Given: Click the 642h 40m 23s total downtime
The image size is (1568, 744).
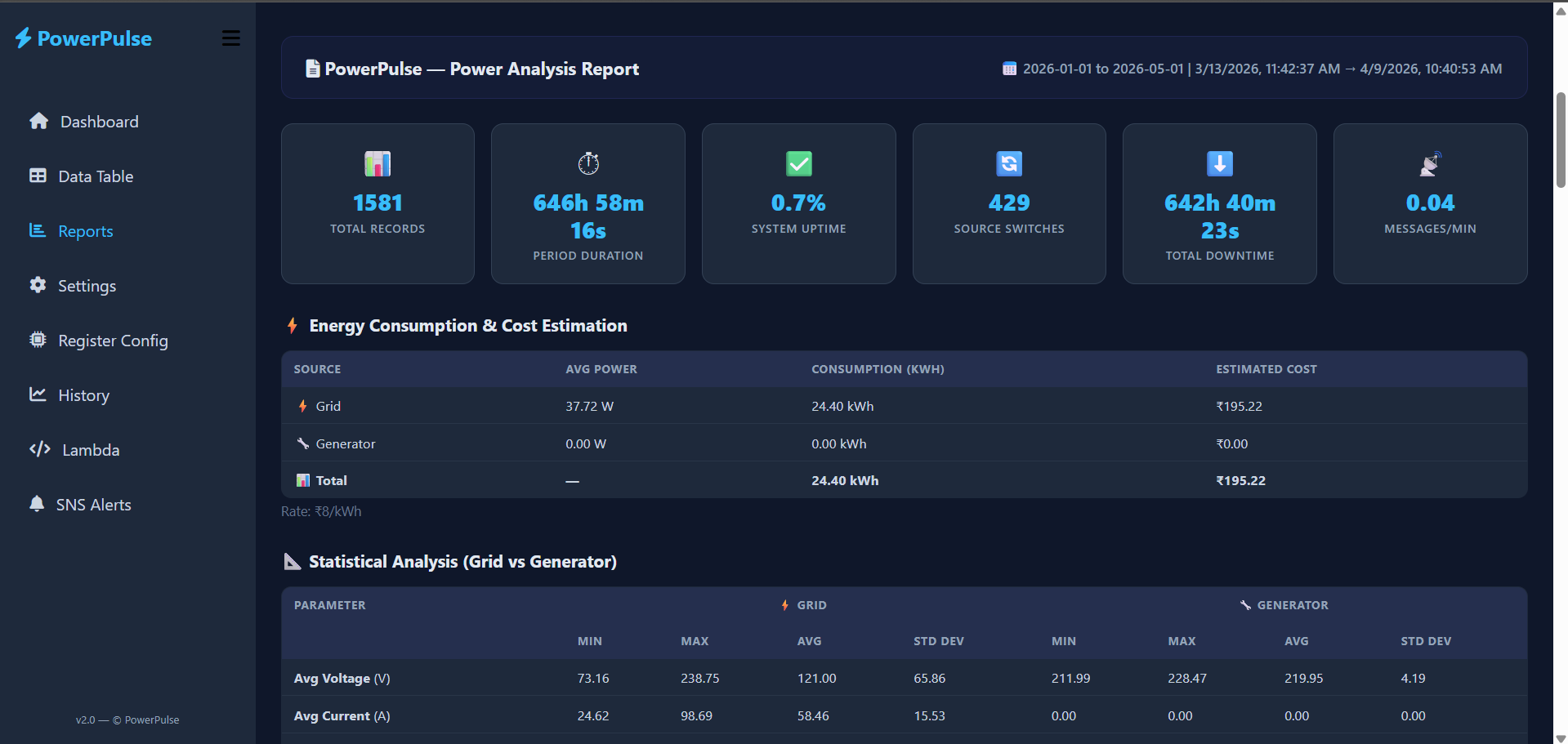Looking at the screenshot, I should coord(1220,216).
